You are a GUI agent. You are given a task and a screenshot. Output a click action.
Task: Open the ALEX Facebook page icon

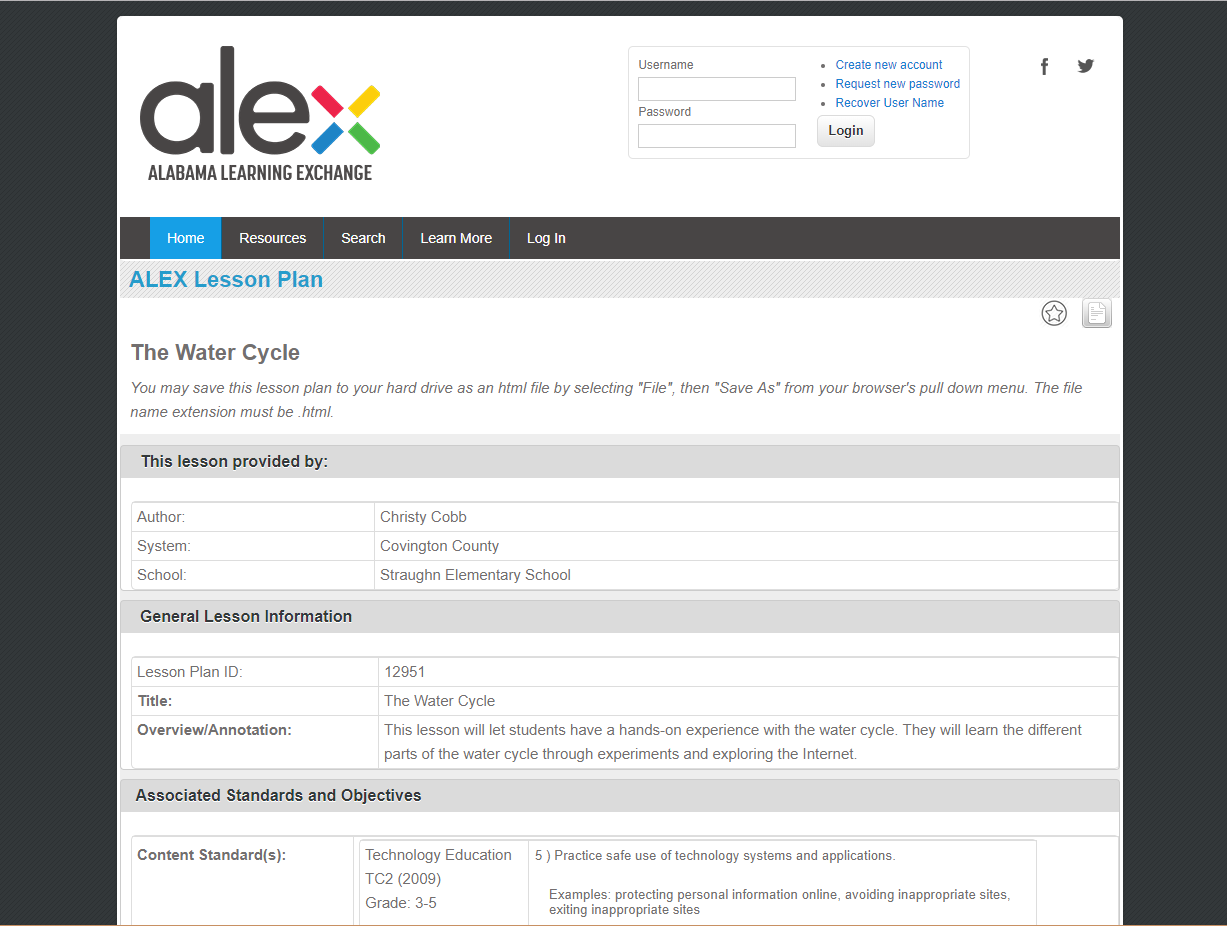[x=1044, y=67]
